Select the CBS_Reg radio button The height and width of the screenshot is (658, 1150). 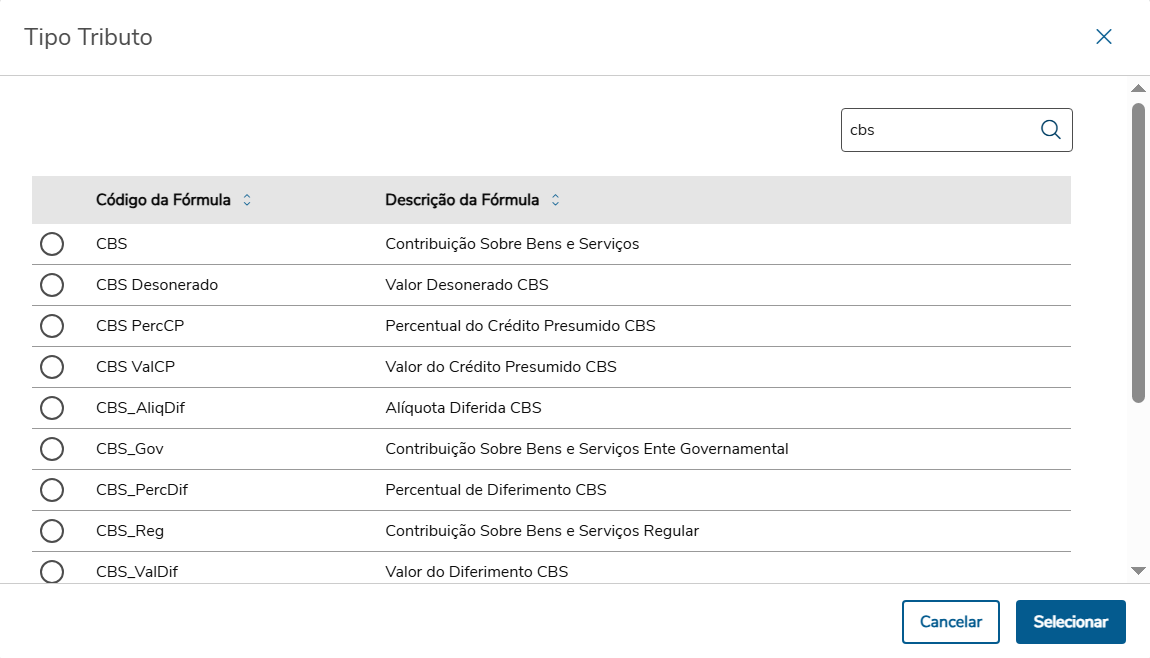coord(52,531)
